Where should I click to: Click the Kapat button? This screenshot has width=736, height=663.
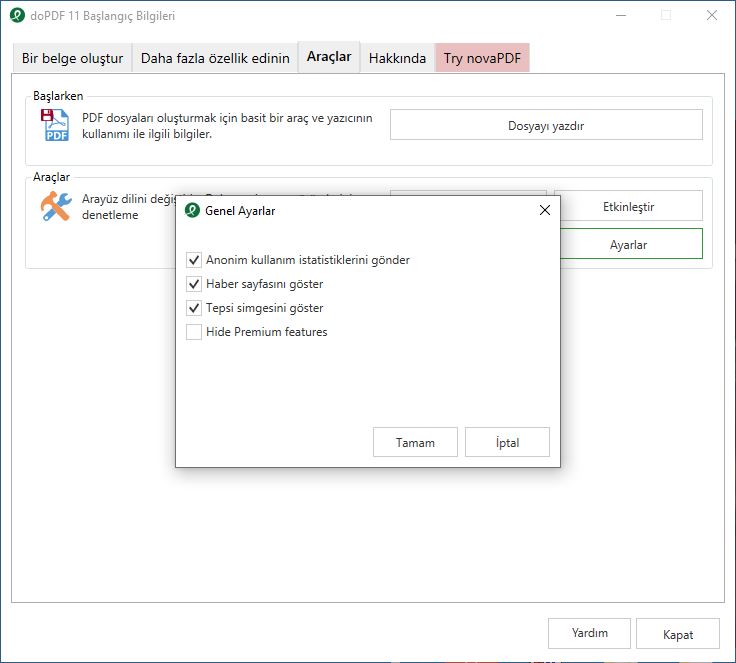pyautogui.click(x=678, y=634)
